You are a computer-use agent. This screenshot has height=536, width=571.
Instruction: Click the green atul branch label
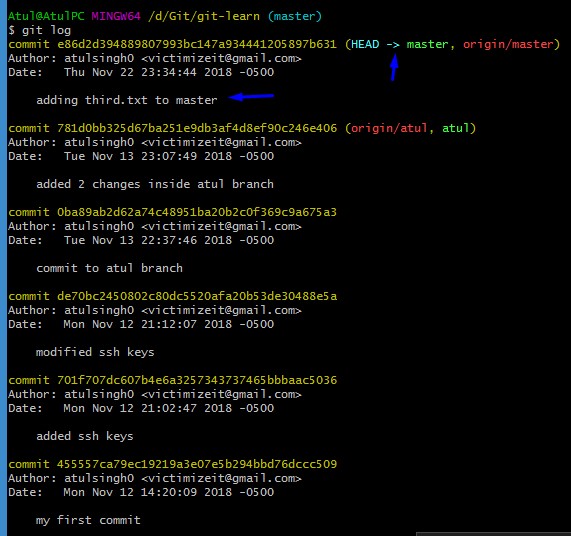point(456,128)
